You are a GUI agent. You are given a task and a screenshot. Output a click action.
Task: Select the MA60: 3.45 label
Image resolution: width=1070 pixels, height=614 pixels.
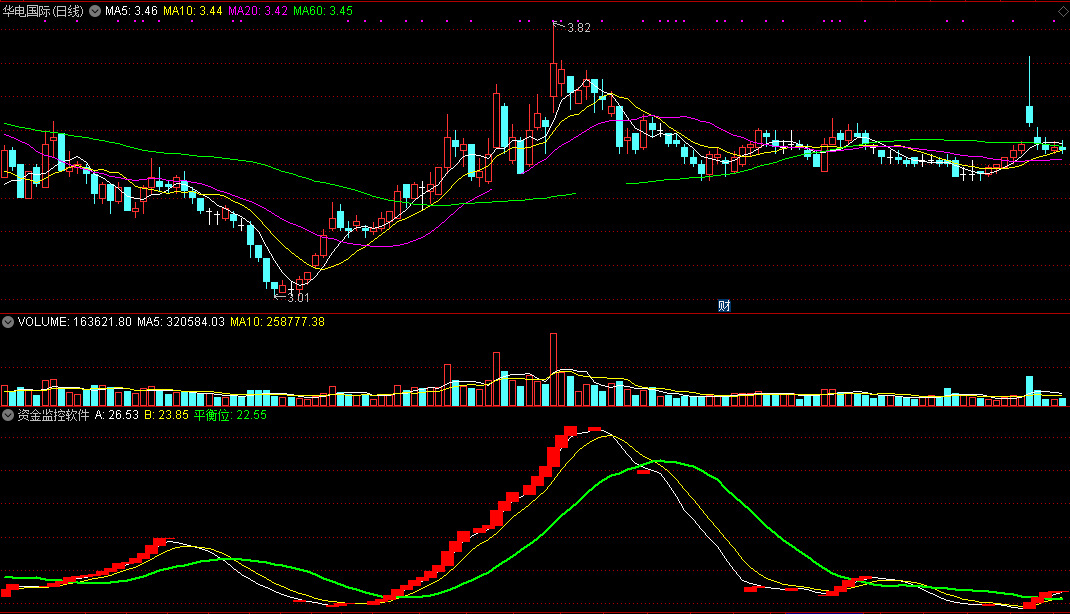pos(323,11)
